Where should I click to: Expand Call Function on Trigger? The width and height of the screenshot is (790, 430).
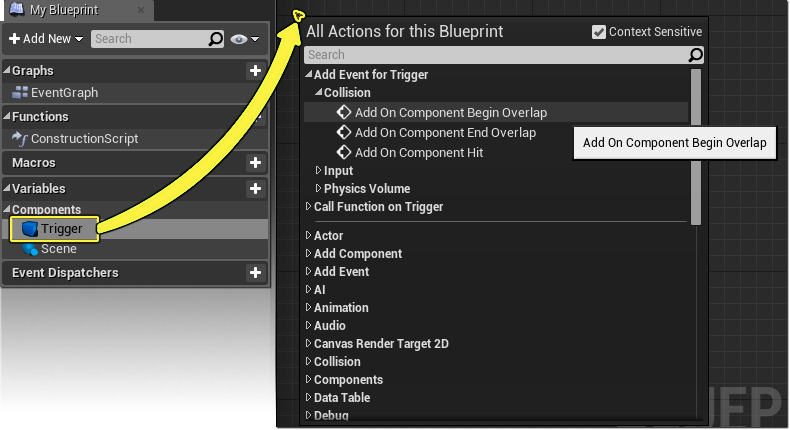309,207
